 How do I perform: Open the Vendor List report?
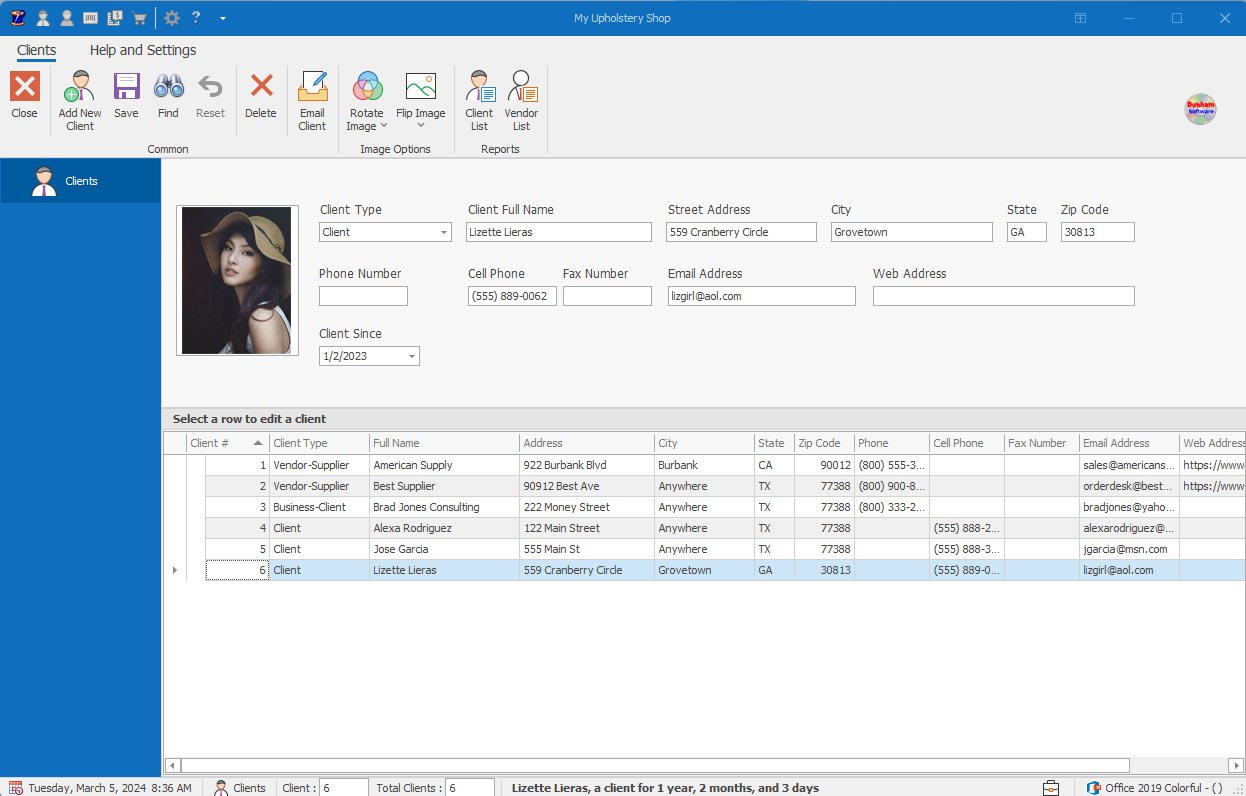(521, 101)
